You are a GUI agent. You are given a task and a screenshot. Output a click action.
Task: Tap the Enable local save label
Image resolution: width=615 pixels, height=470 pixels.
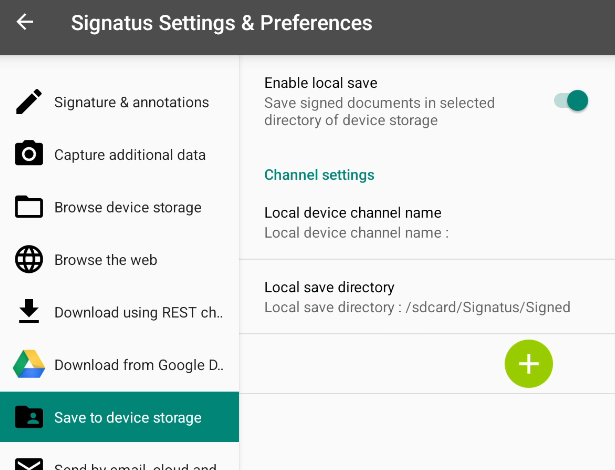pos(320,83)
